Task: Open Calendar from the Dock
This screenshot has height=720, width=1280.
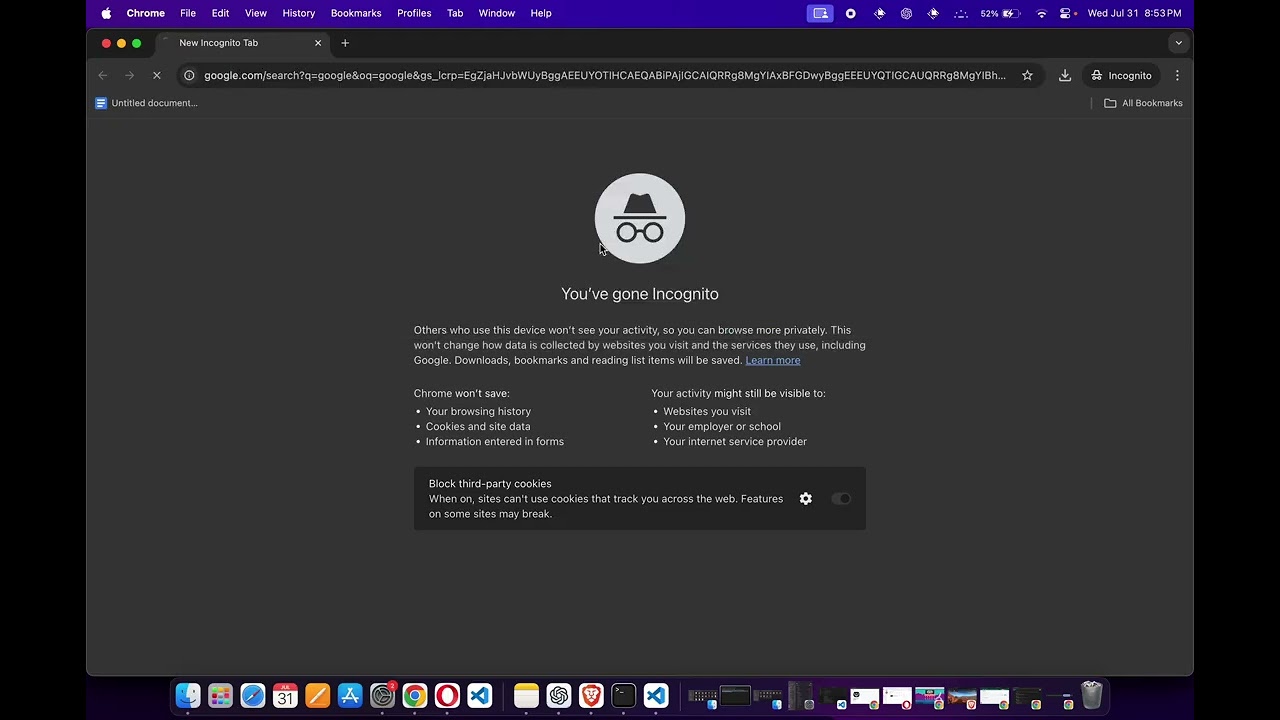Action: (285, 695)
